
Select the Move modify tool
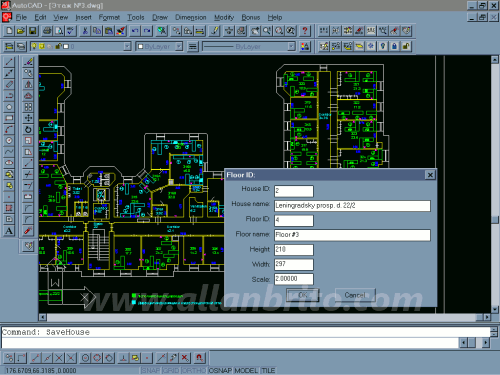point(28,118)
